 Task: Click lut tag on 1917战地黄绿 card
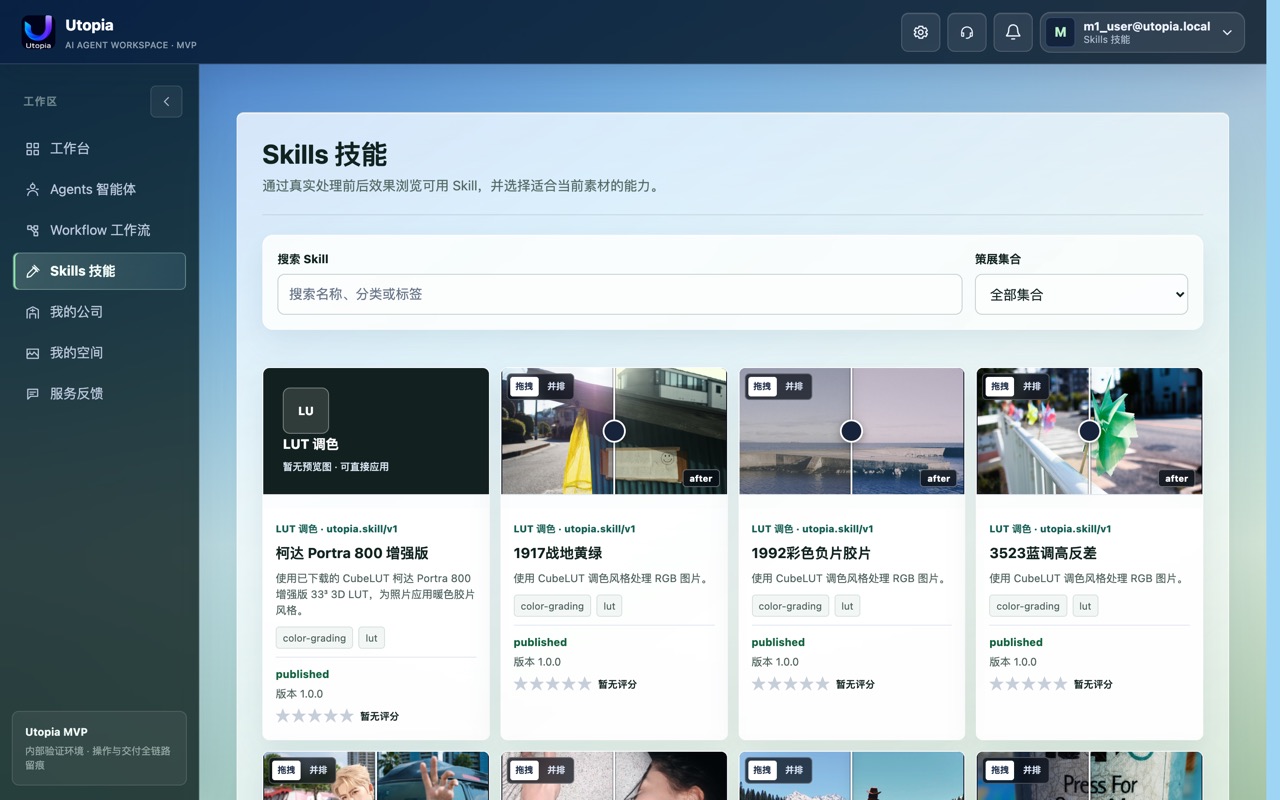pyautogui.click(x=609, y=606)
